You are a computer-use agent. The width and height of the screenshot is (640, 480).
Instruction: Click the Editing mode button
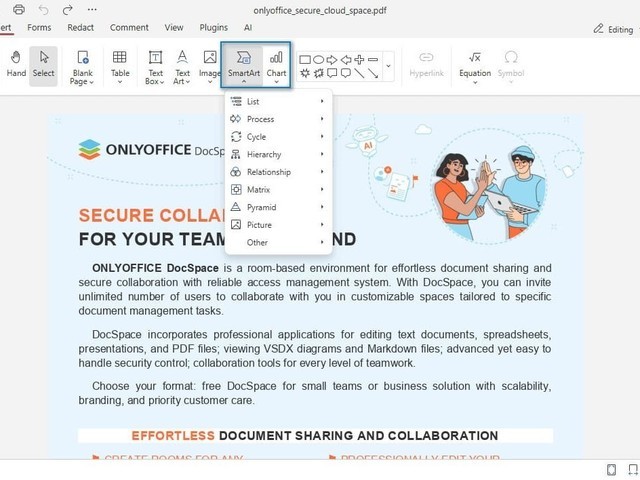point(612,29)
